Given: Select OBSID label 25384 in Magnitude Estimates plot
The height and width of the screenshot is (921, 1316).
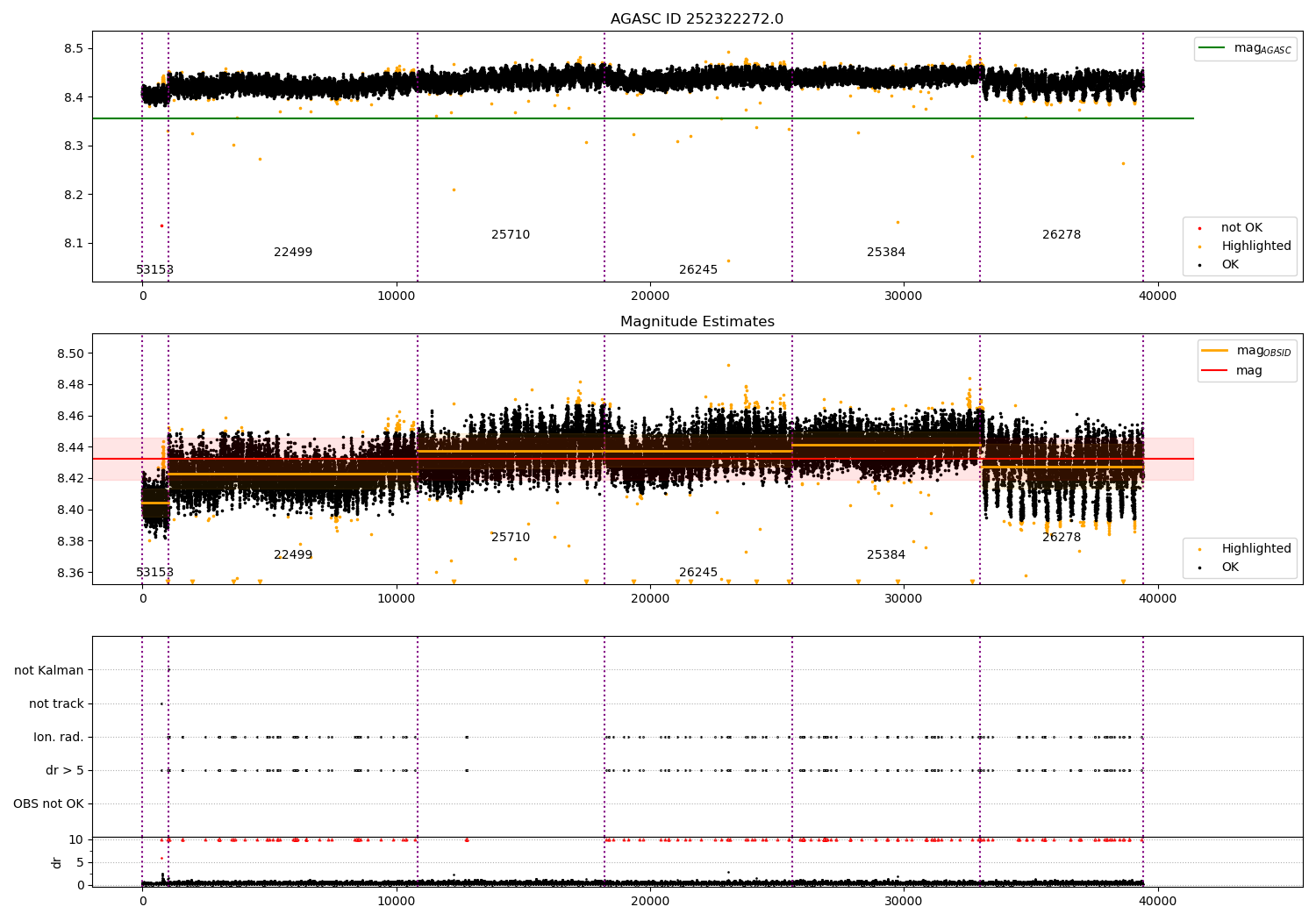Looking at the screenshot, I should tap(886, 555).
